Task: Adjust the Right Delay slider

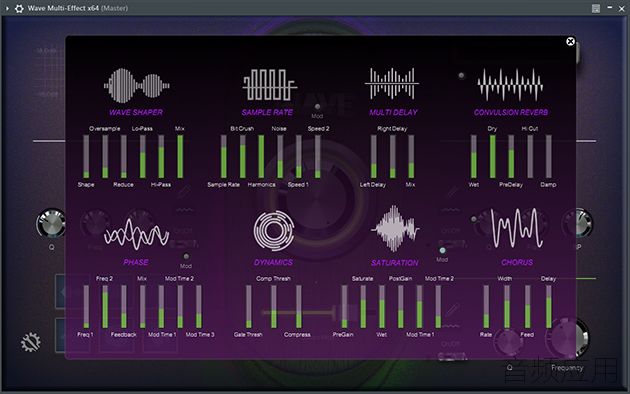Action: (x=393, y=156)
